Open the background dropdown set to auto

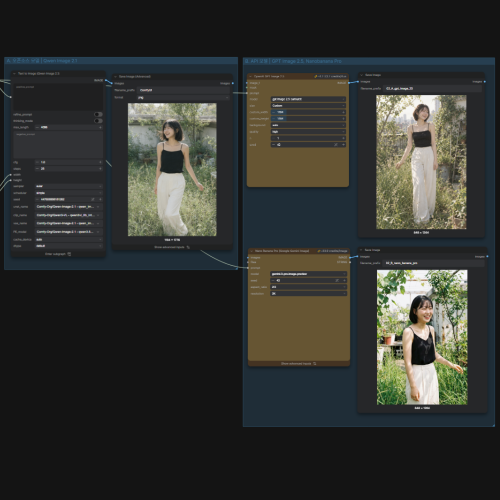(x=308, y=125)
